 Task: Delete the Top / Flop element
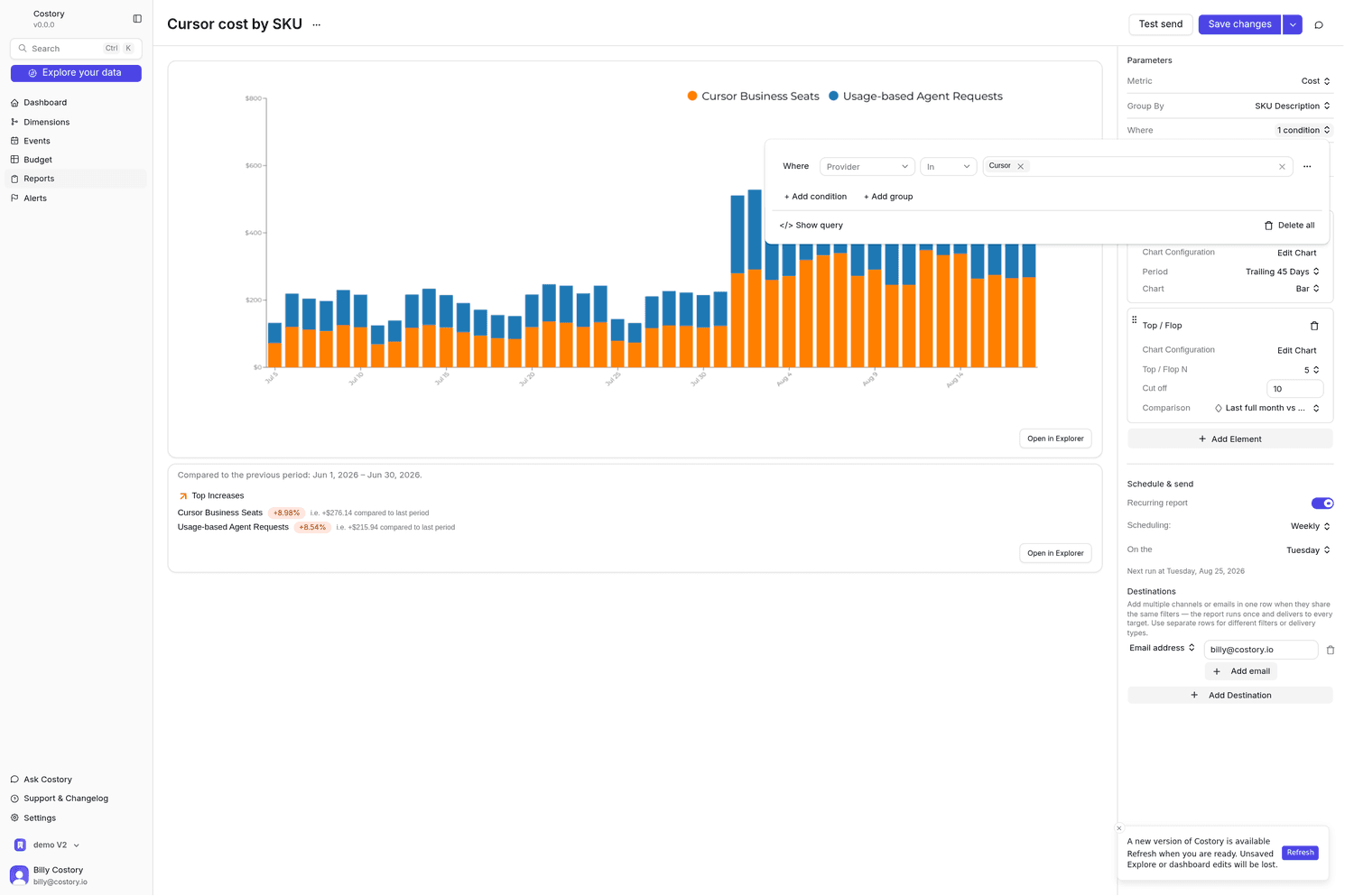tap(1314, 326)
